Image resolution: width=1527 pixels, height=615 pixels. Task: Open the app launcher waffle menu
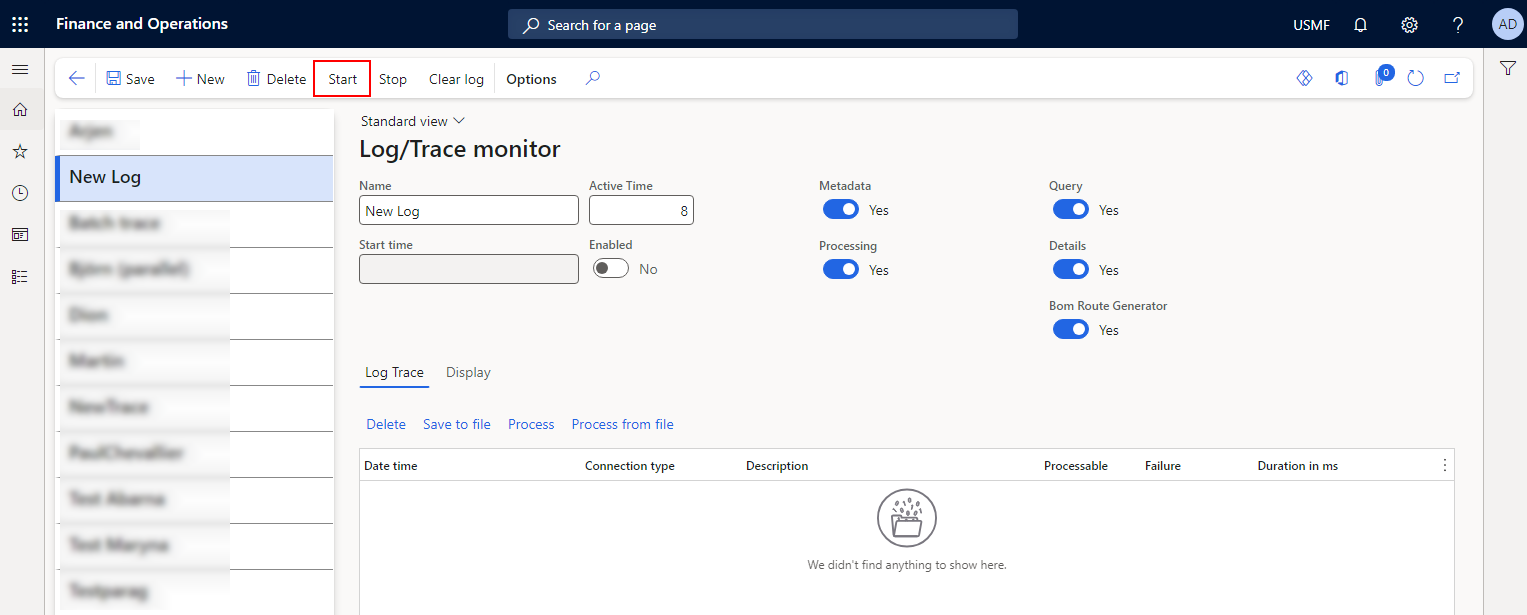pyautogui.click(x=20, y=24)
